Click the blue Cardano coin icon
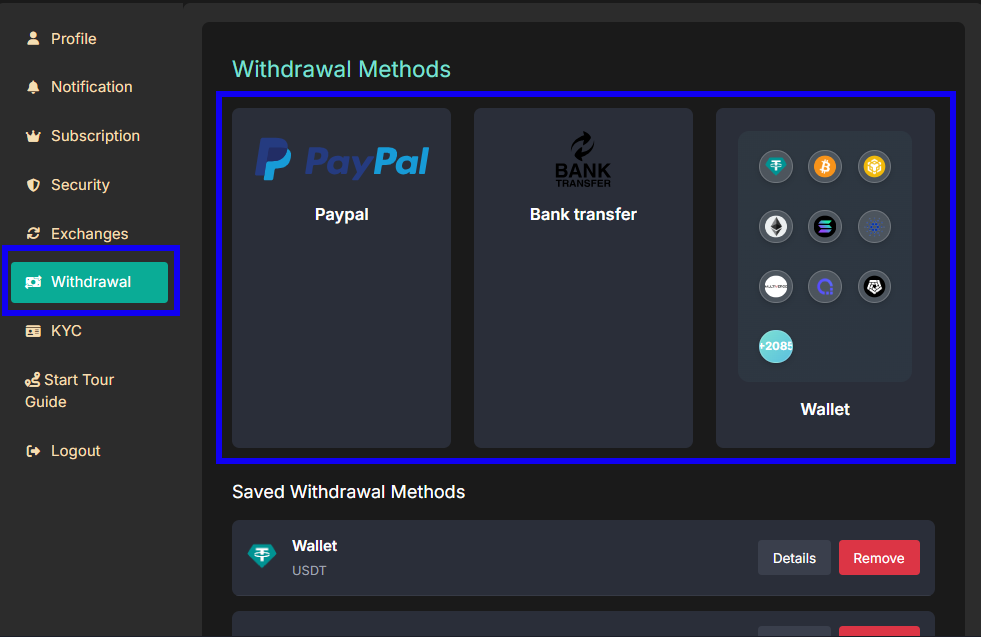The image size is (981, 637). point(875,227)
